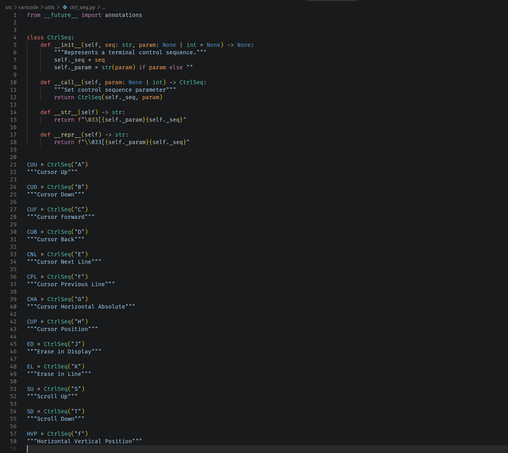Click the 'Horizontal Vertical Position' docstring
Viewport: 508px width, 453px height.
pos(84,441)
